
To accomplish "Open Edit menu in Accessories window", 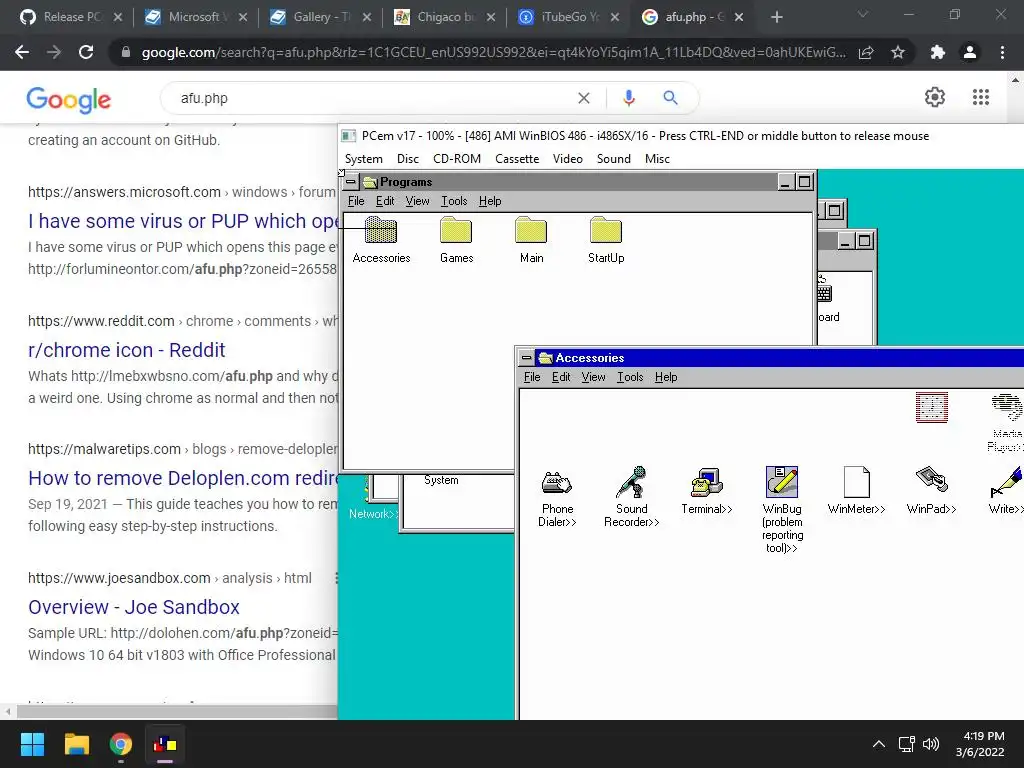I will point(560,377).
